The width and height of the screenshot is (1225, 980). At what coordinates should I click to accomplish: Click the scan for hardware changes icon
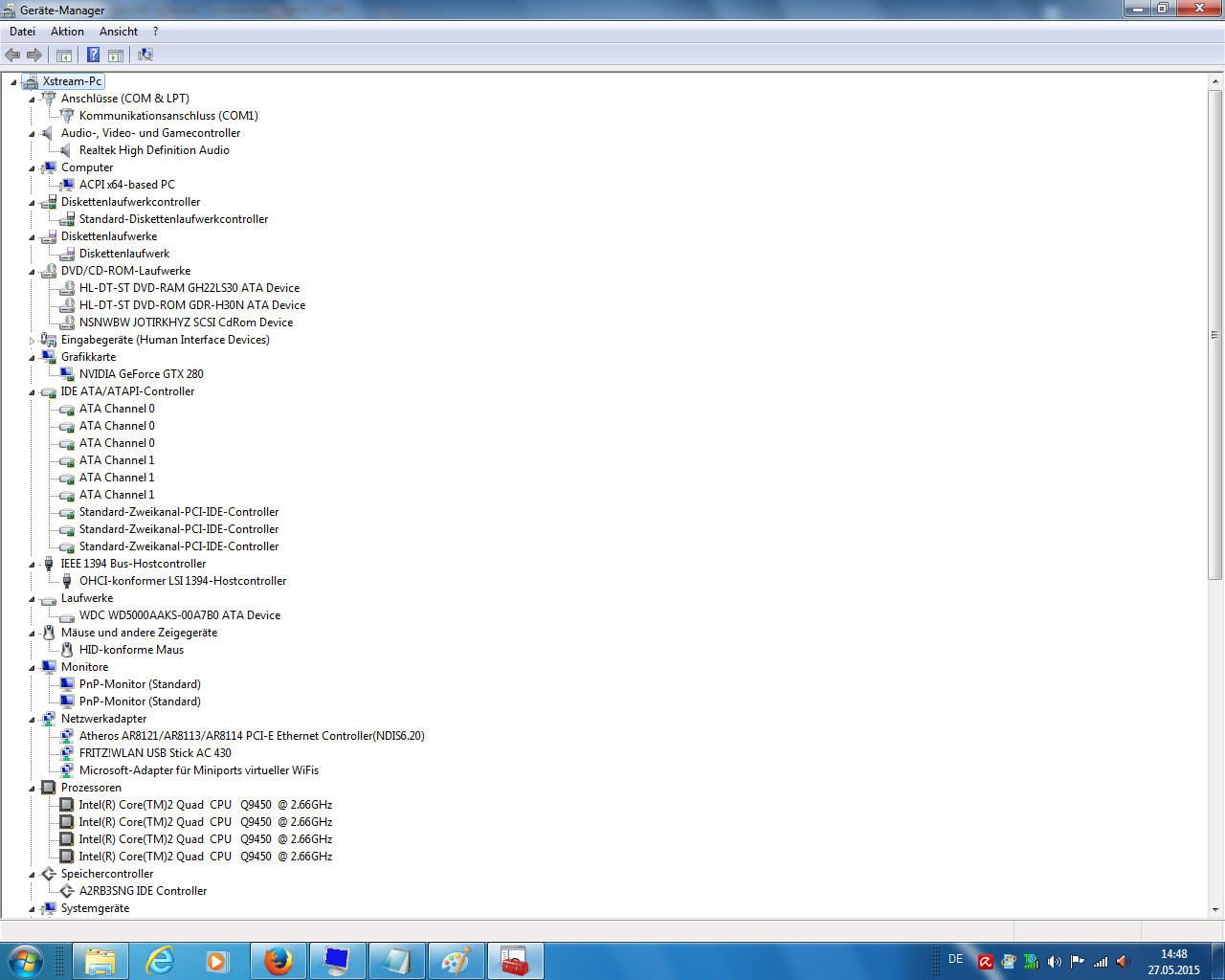point(145,55)
